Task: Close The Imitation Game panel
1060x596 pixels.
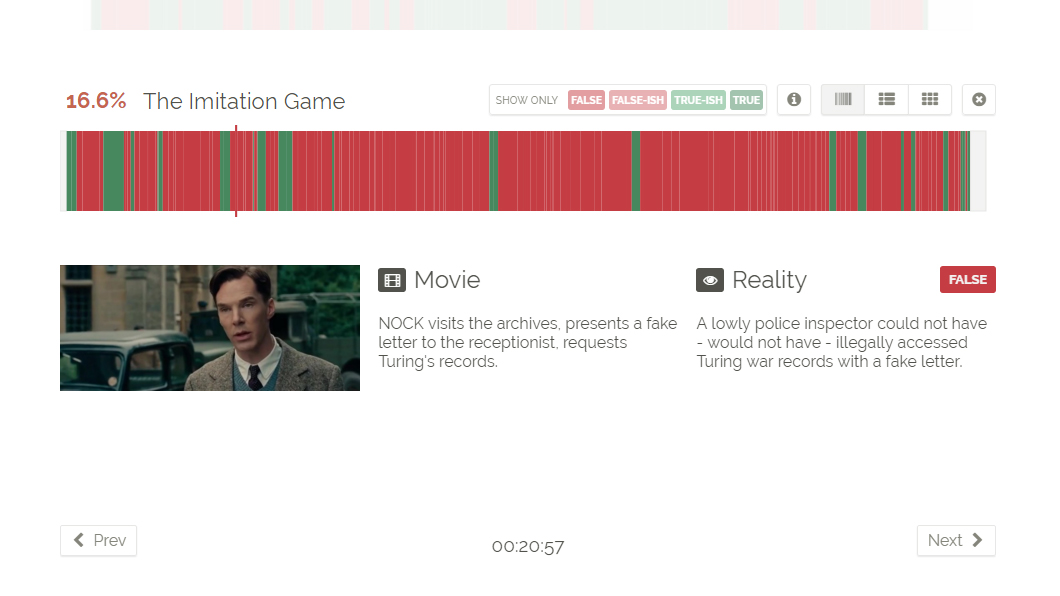Action: 979,100
